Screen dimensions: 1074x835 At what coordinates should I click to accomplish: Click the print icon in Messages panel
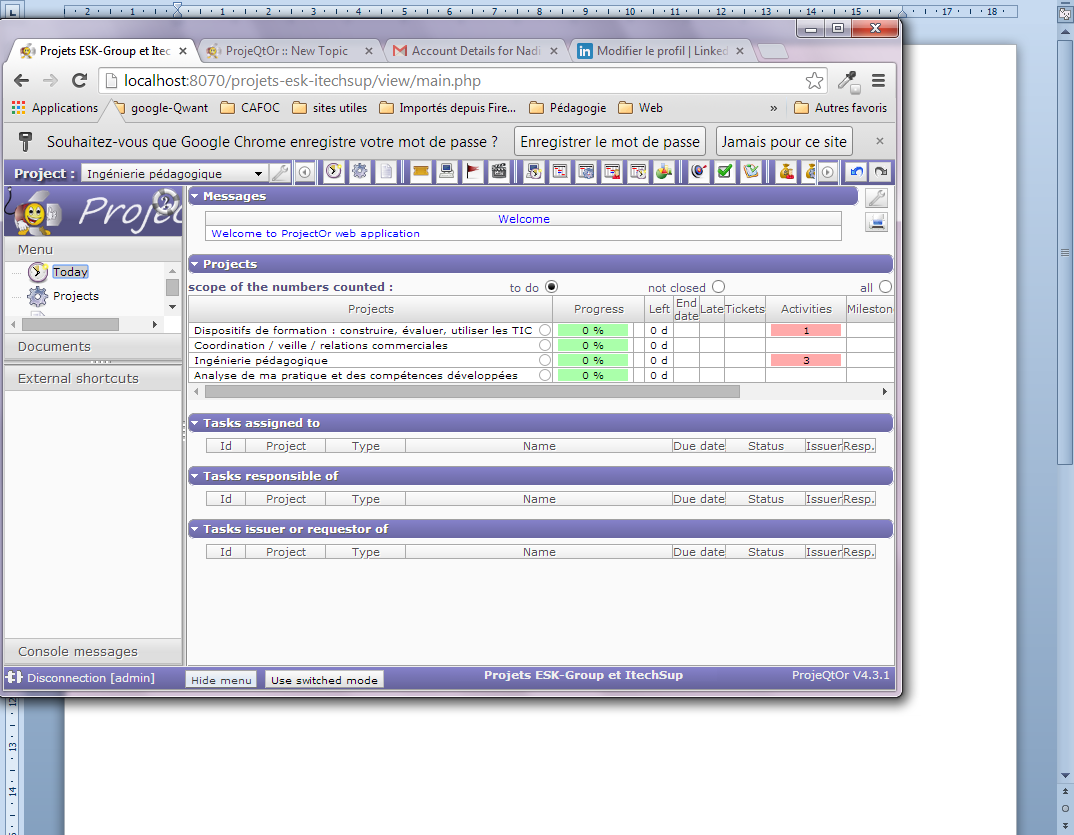click(x=876, y=222)
